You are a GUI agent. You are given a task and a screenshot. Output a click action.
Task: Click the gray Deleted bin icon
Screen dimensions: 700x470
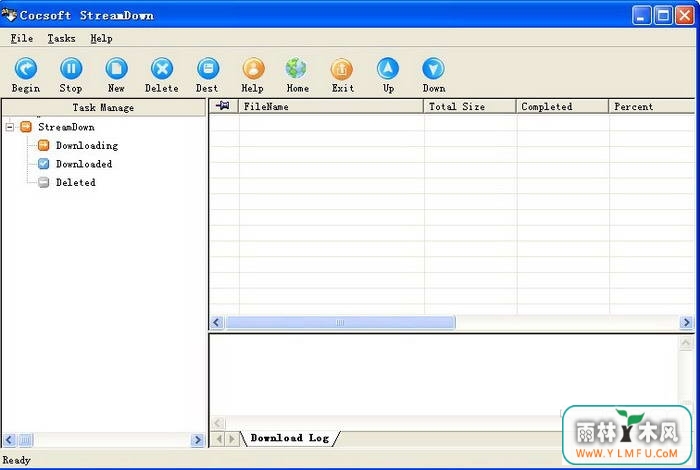[x=44, y=182]
